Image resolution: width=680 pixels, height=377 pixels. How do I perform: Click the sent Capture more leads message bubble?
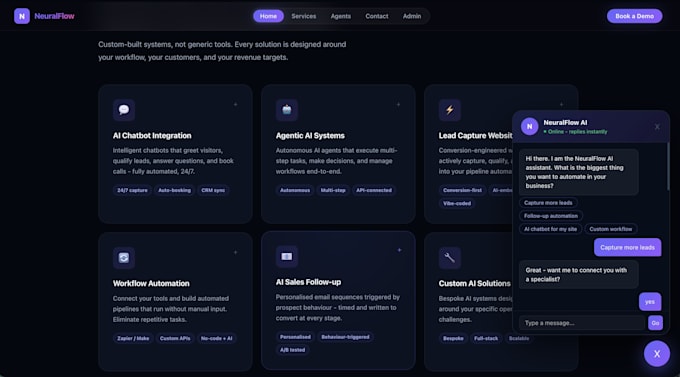[x=628, y=247]
